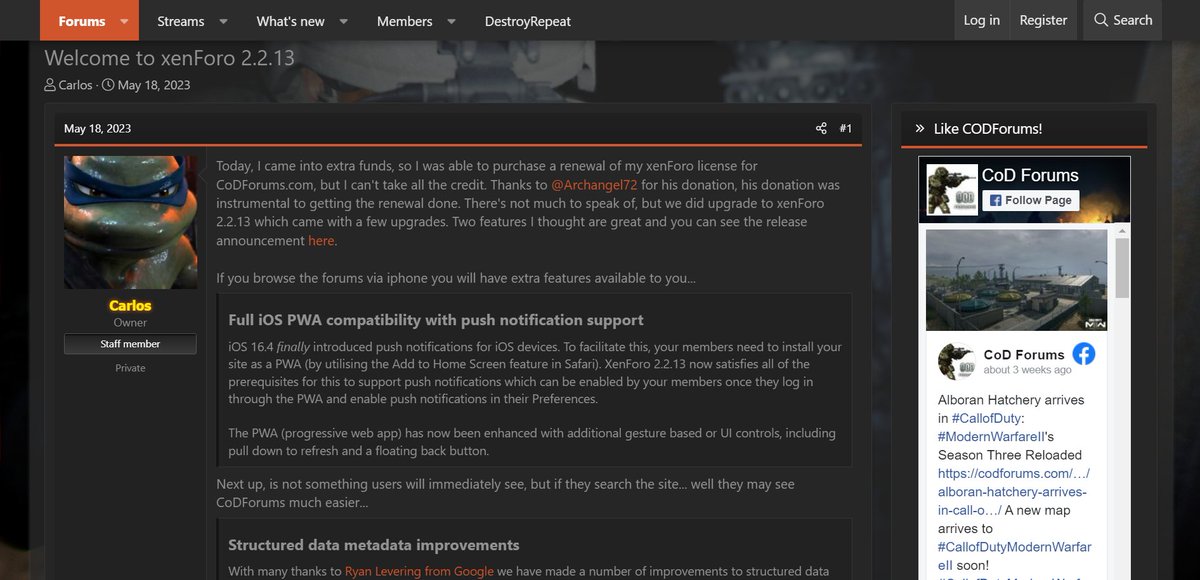Viewport: 1200px width, 580px height.
Task: Open the release announcement via the 'here' link
Action: point(320,240)
